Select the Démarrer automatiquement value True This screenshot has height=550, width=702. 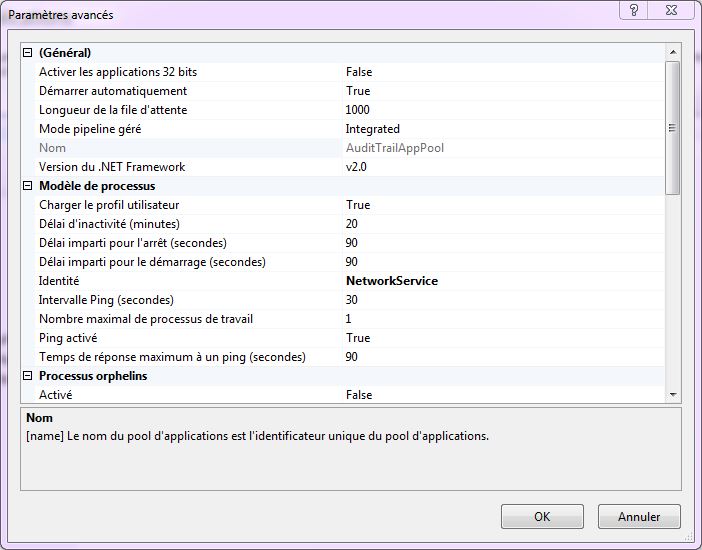358,91
